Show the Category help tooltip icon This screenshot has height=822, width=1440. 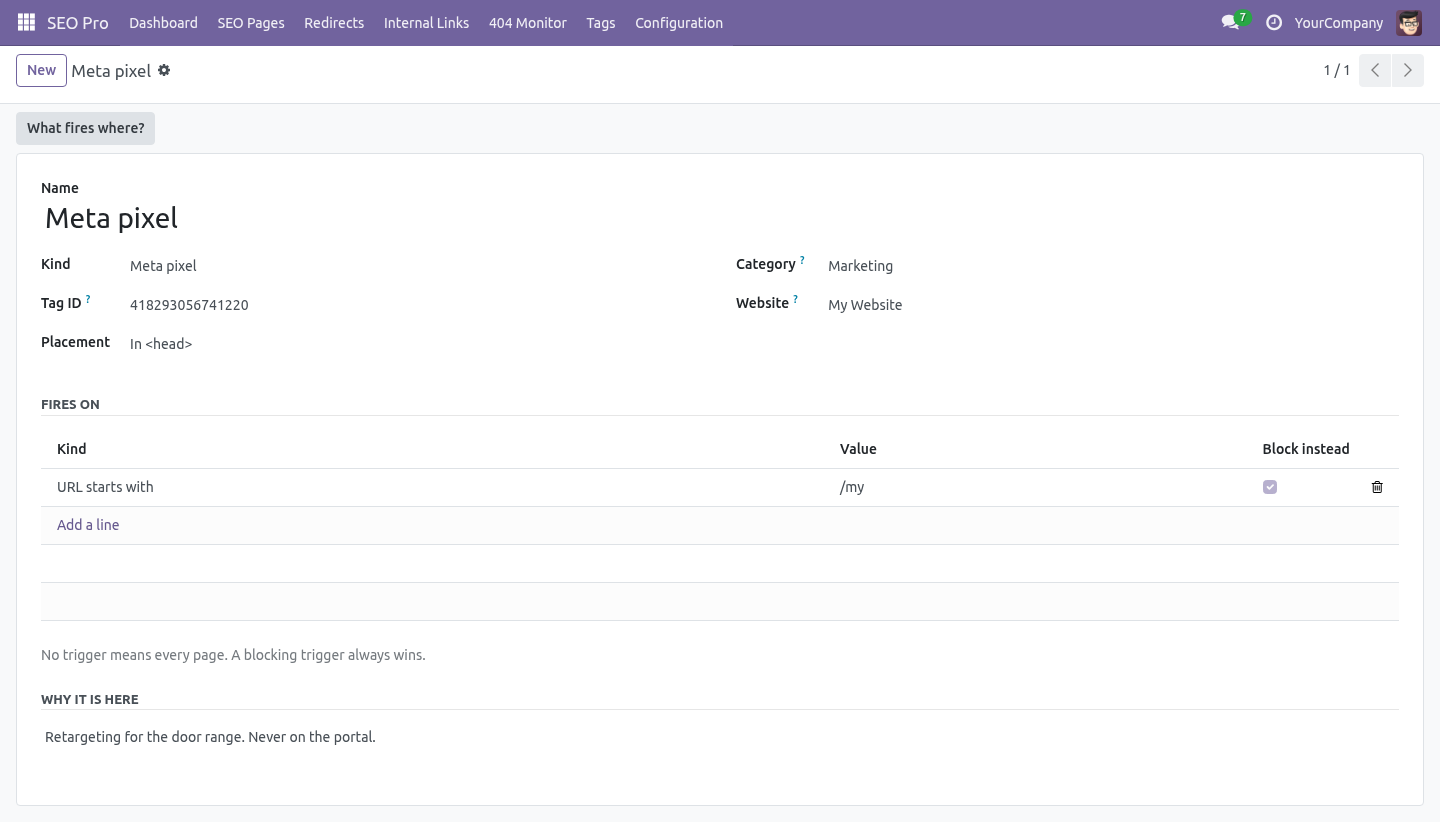coord(802,260)
